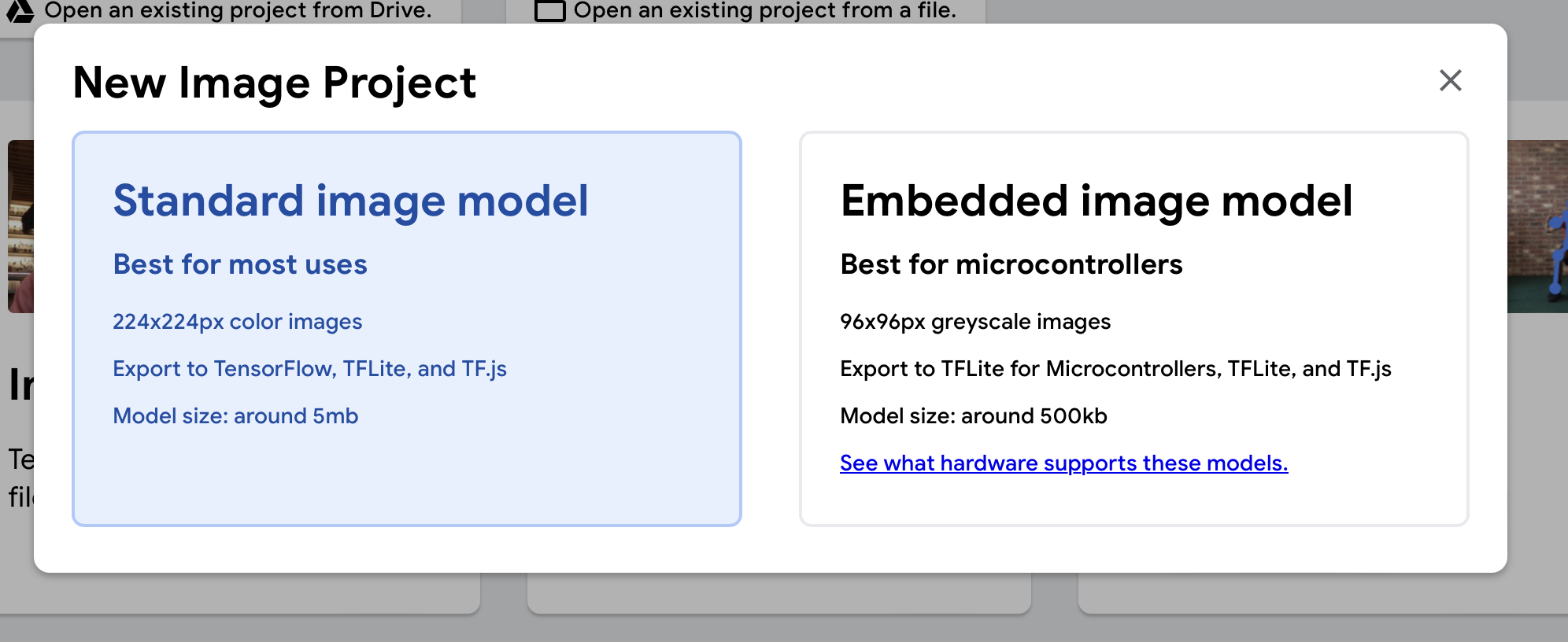Image resolution: width=1568 pixels, height=642 pixels.
Task: Open an existing project from a file
Action: (x=764, y=10)
